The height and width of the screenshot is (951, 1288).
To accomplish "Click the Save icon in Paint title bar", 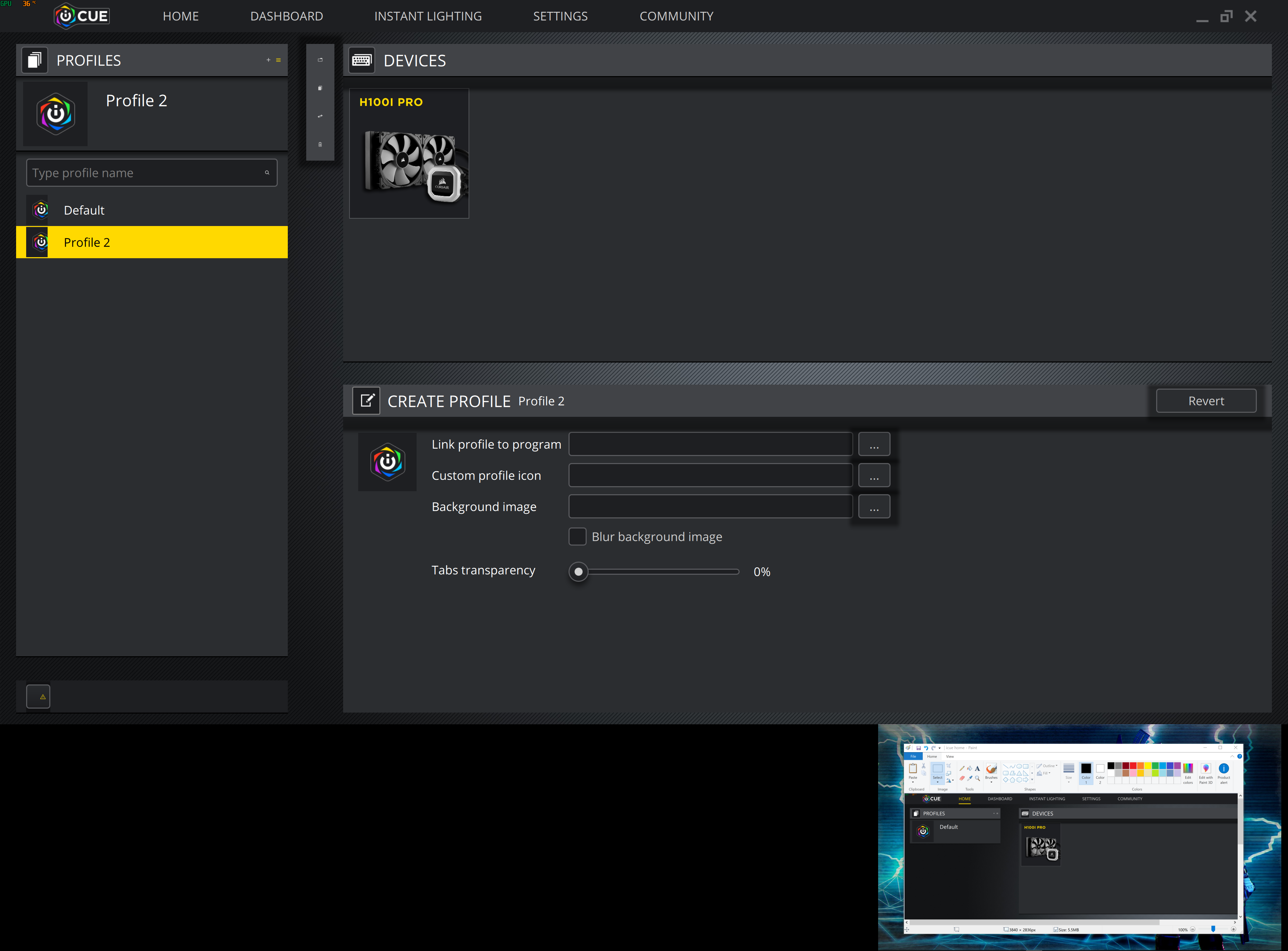I will 919,748.
